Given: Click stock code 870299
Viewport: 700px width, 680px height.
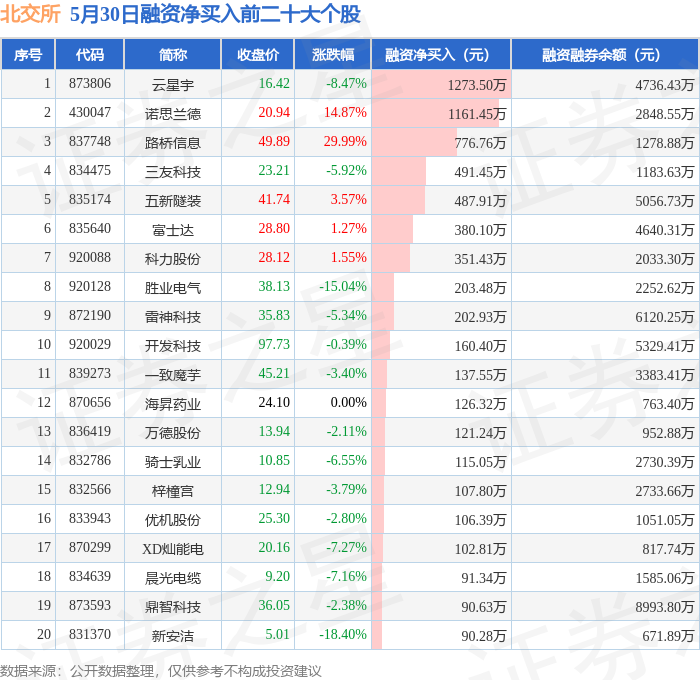Looking at the screenshot, I should tap(90, 547).
